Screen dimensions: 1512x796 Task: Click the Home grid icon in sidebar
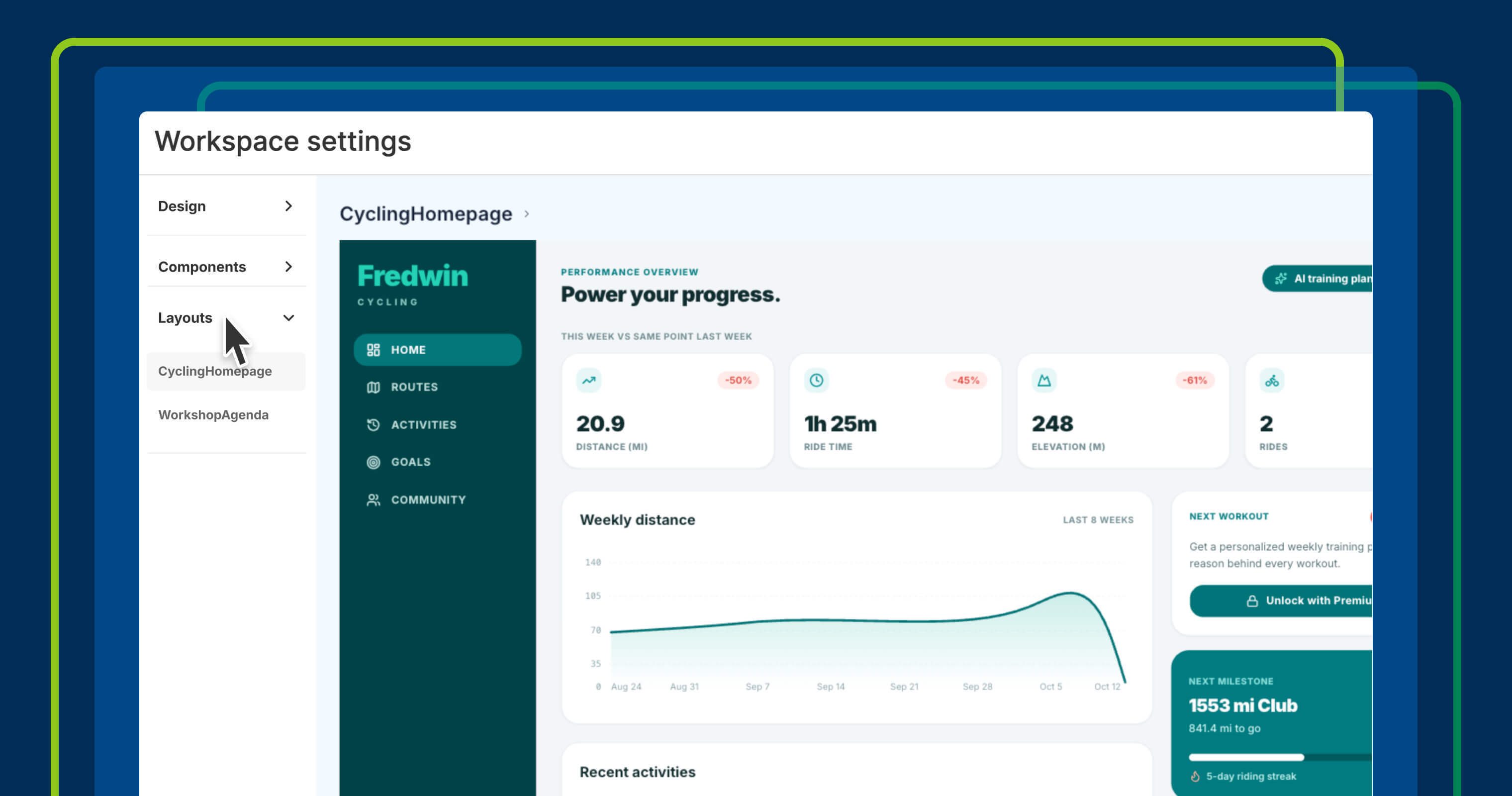pos(374,350)
